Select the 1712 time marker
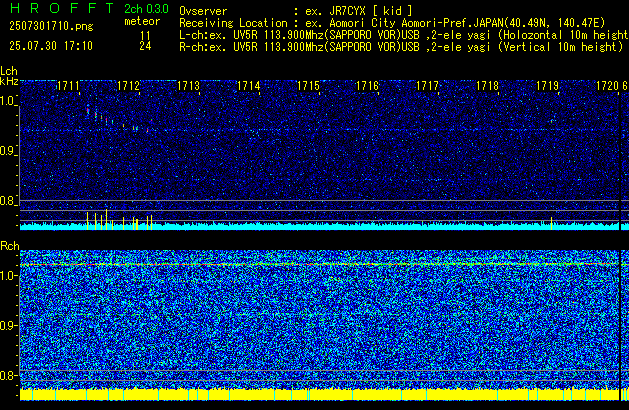The height and width of the screenshot is (410, 629). (x=128, y=86)
